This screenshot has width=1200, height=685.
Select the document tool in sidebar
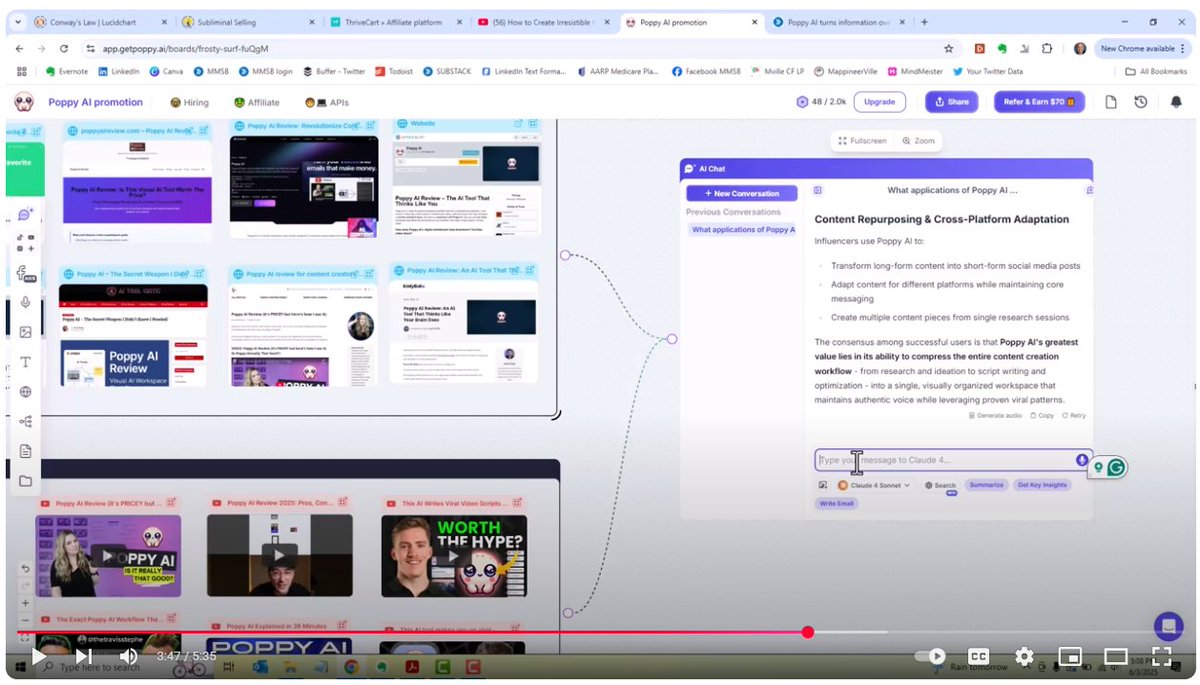25,452
